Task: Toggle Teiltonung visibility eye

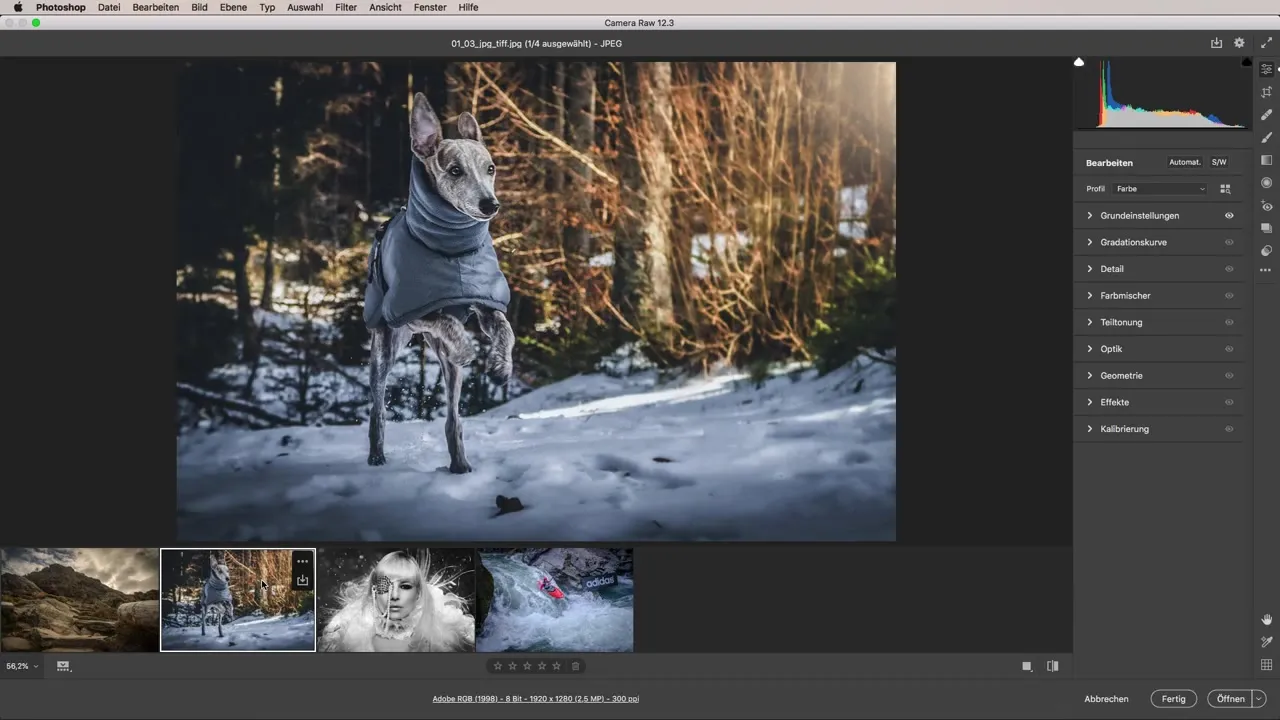Action: coord(1229,322)
